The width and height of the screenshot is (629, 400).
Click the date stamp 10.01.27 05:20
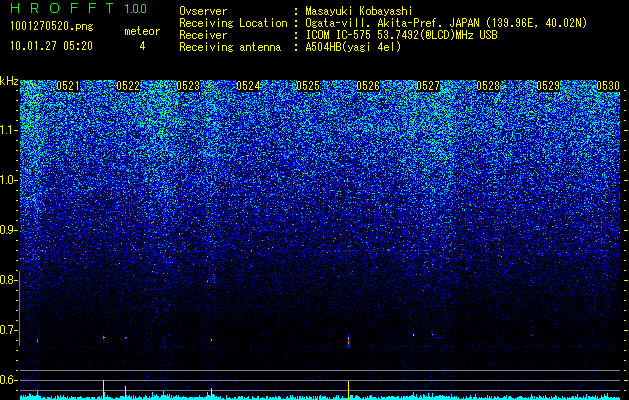[x=51, y=46]
